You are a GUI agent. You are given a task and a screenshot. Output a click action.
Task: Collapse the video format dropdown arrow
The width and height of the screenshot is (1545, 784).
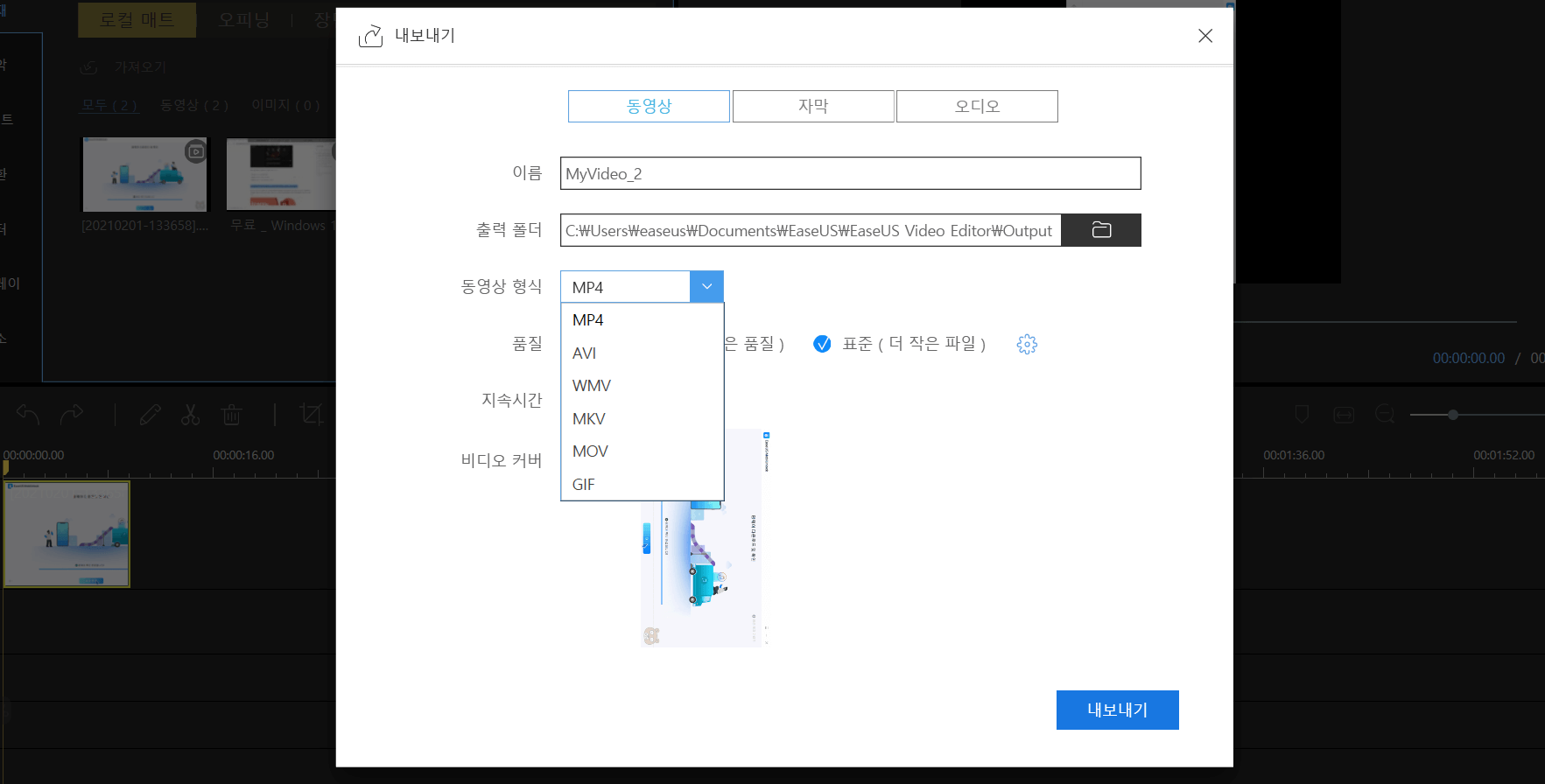(x=706, y=287)
